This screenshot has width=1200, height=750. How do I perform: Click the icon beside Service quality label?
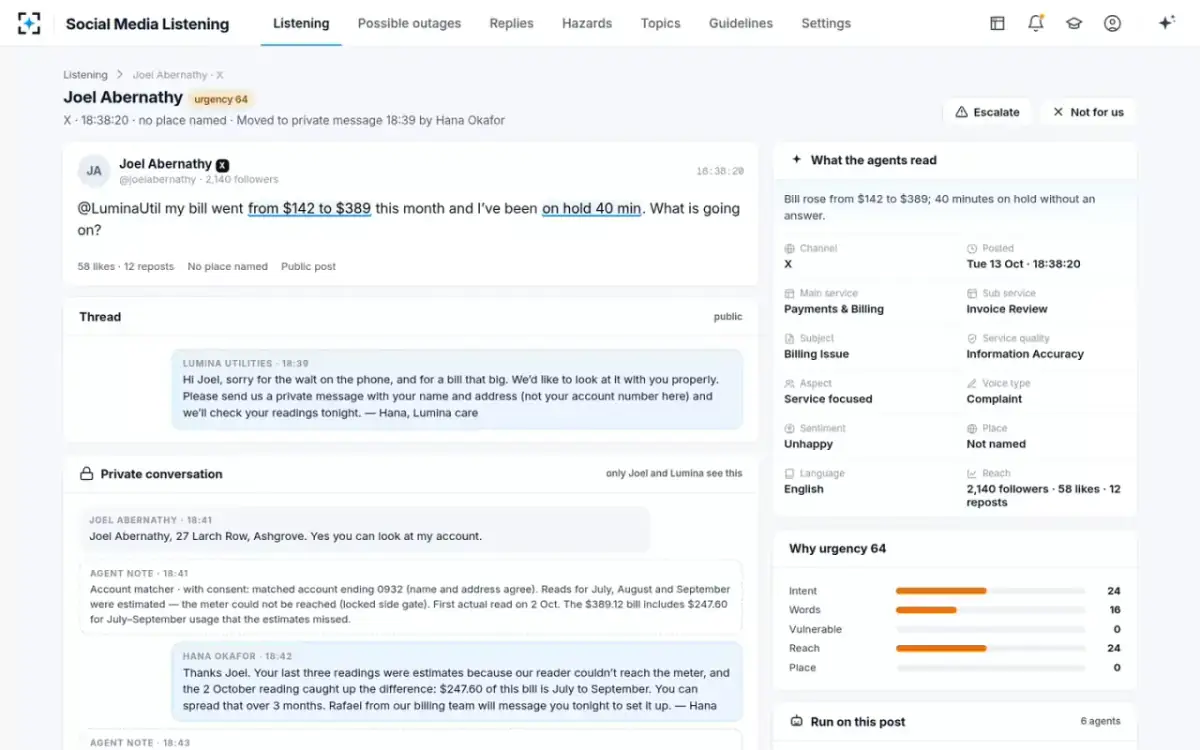pos(972,338)
